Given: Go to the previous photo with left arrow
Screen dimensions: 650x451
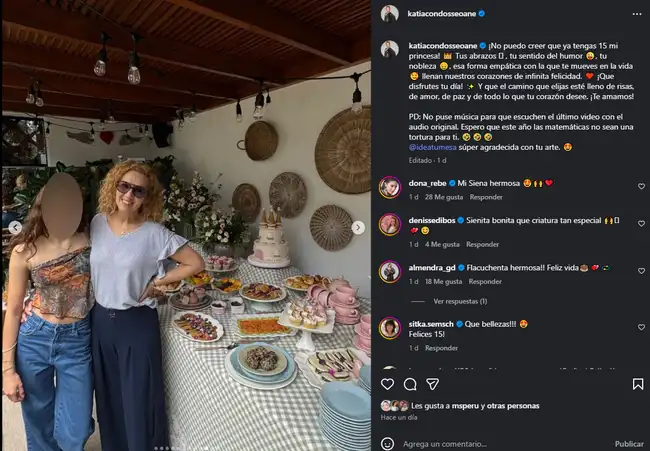Looking at the screenshot, I should coord(14,228).
